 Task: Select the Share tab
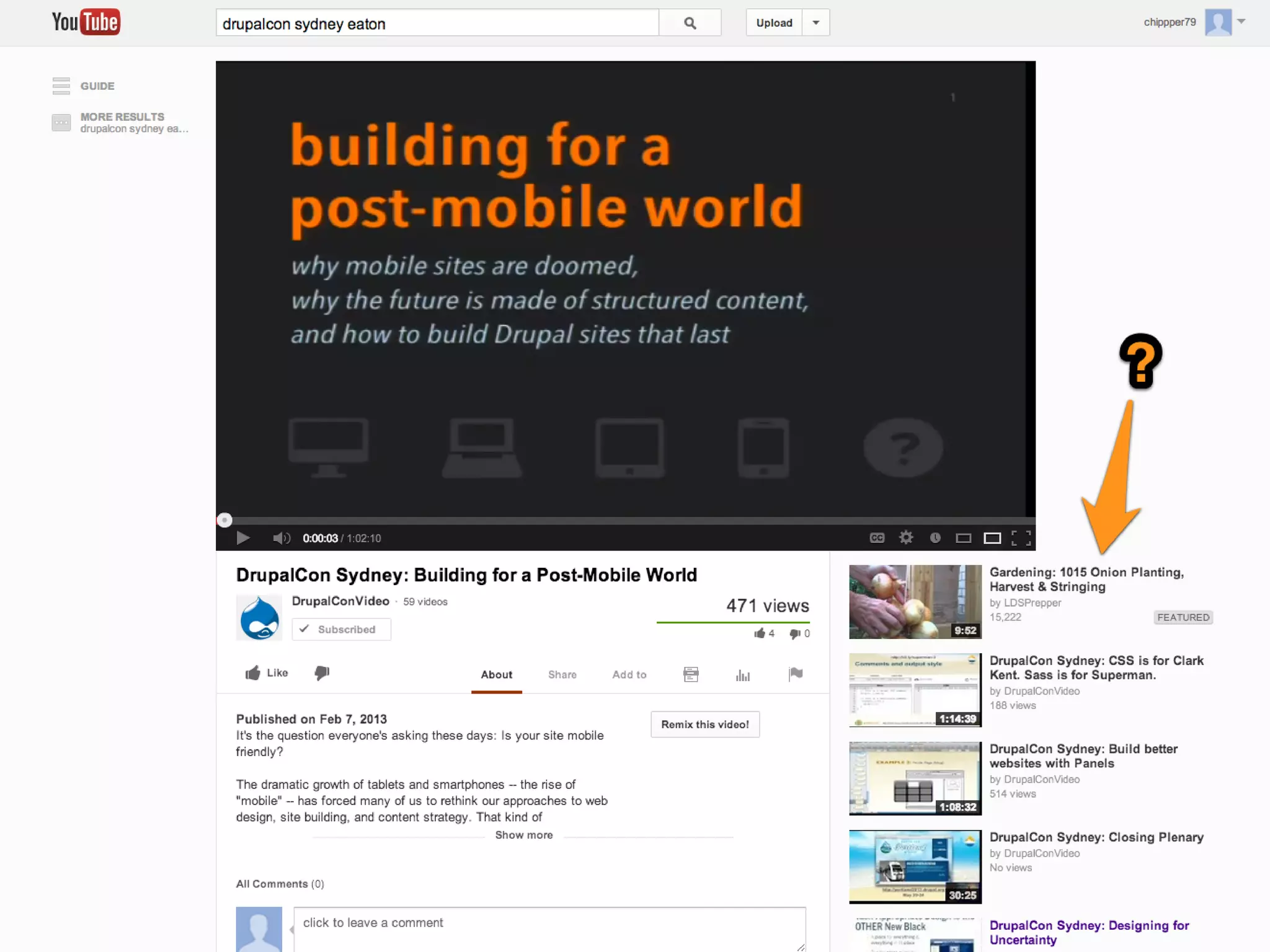[x=562, y=674]
